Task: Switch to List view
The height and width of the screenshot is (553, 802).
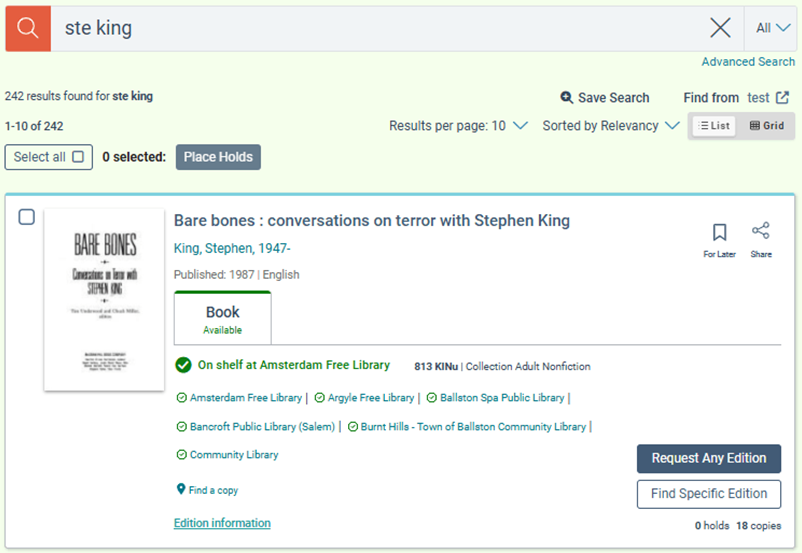Action: coord(714,126)
